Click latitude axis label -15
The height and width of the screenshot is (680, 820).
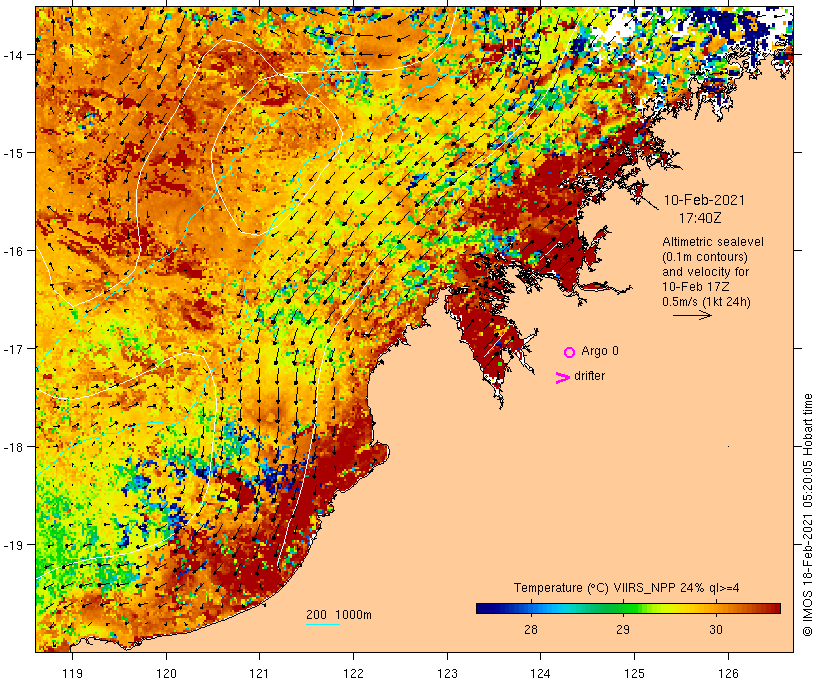click(x=12, y=153)
